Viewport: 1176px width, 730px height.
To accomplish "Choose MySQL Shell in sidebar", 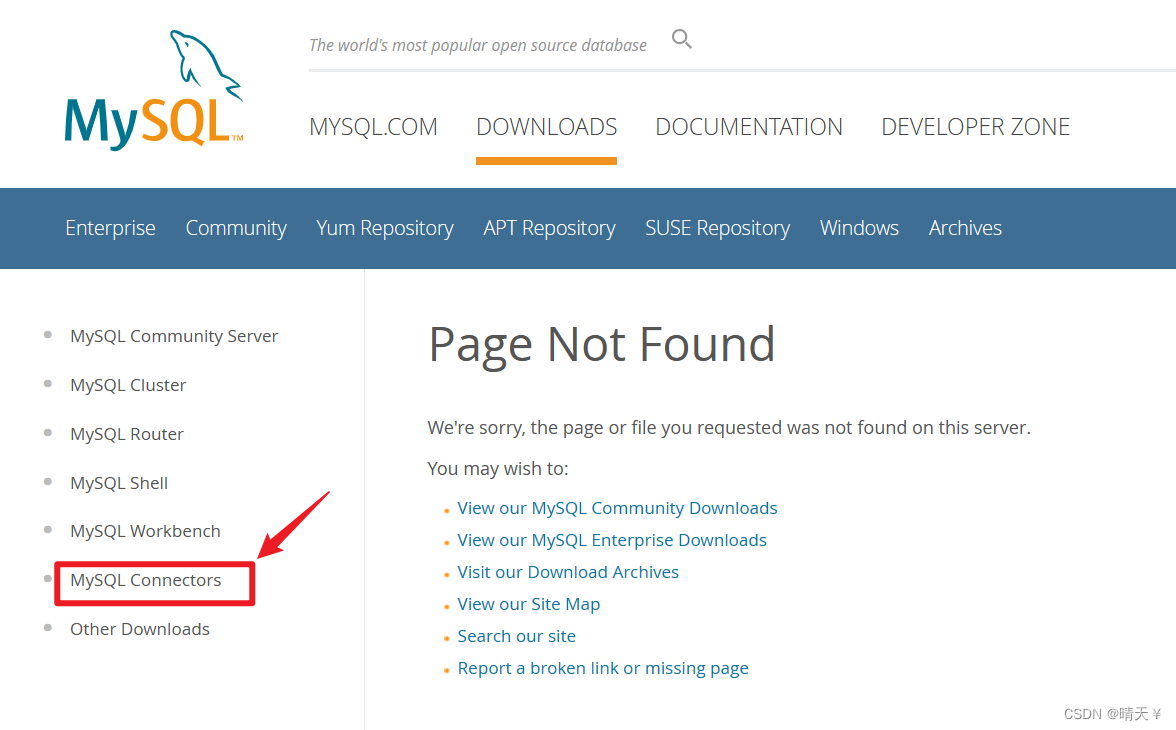I will 119,482.
